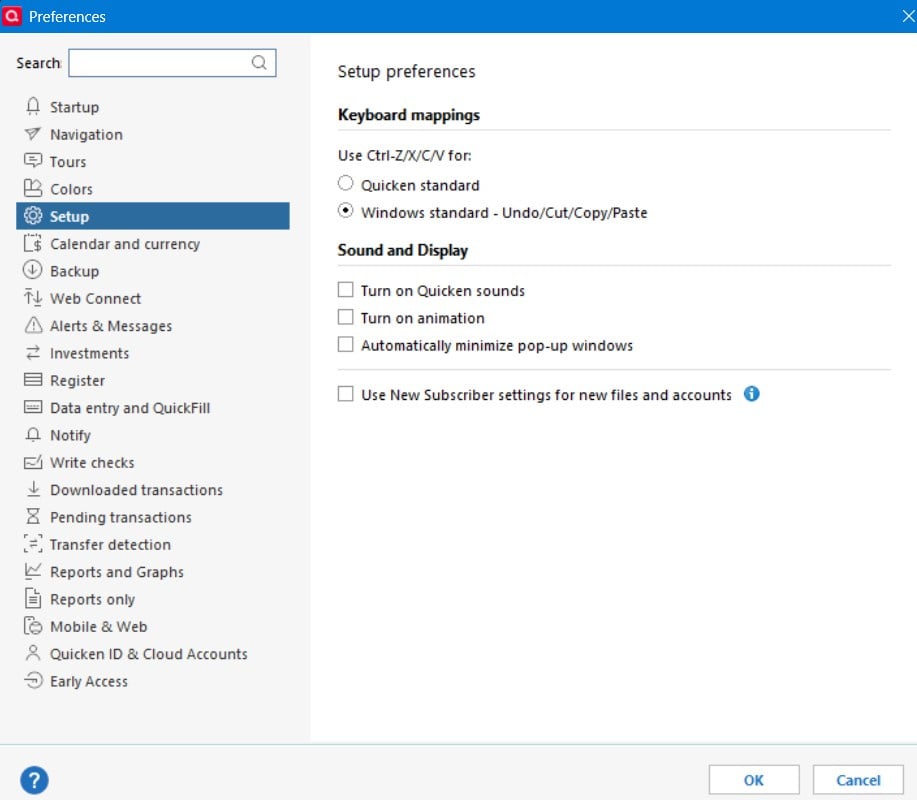Viewport: 917px width, 800px height.
Task: Click the Reports only label
Action: click(92, 599)
